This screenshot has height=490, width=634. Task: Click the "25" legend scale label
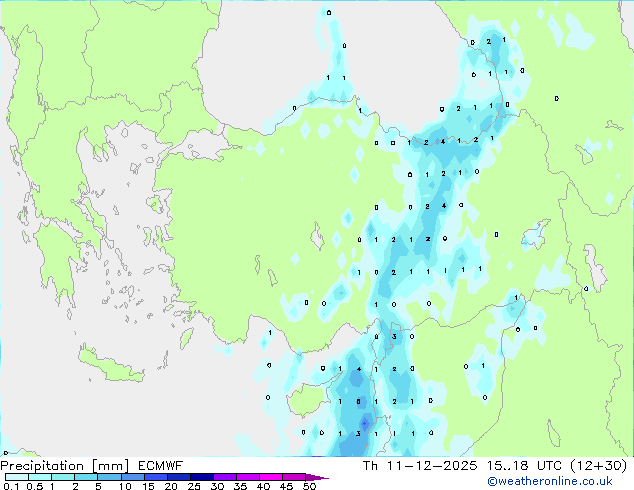coord(194,486)
